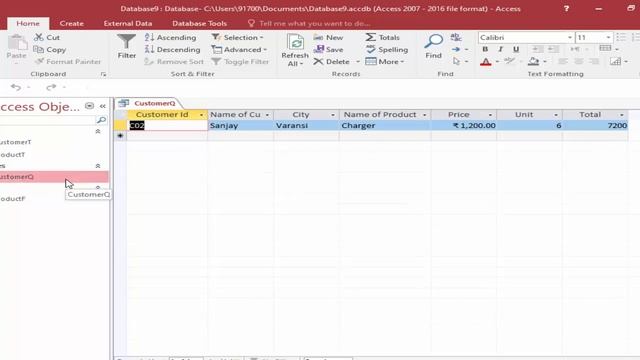This screenshot has width=640, height=360.
Task: Click the Charger product cell
Action: tap(385, 126)
